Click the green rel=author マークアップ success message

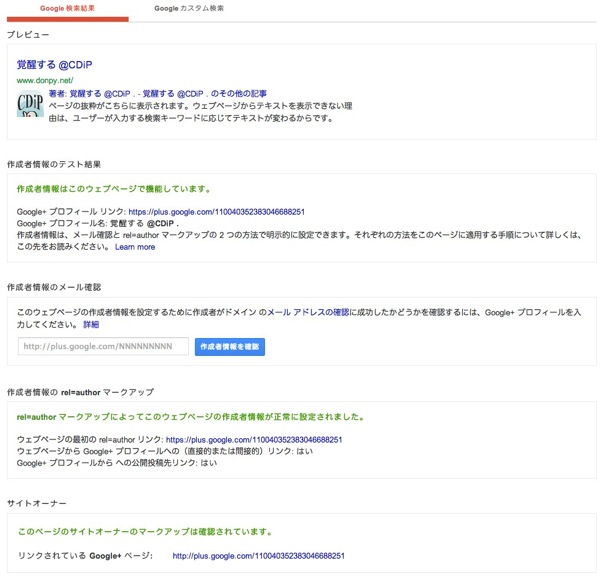point(190,417)
